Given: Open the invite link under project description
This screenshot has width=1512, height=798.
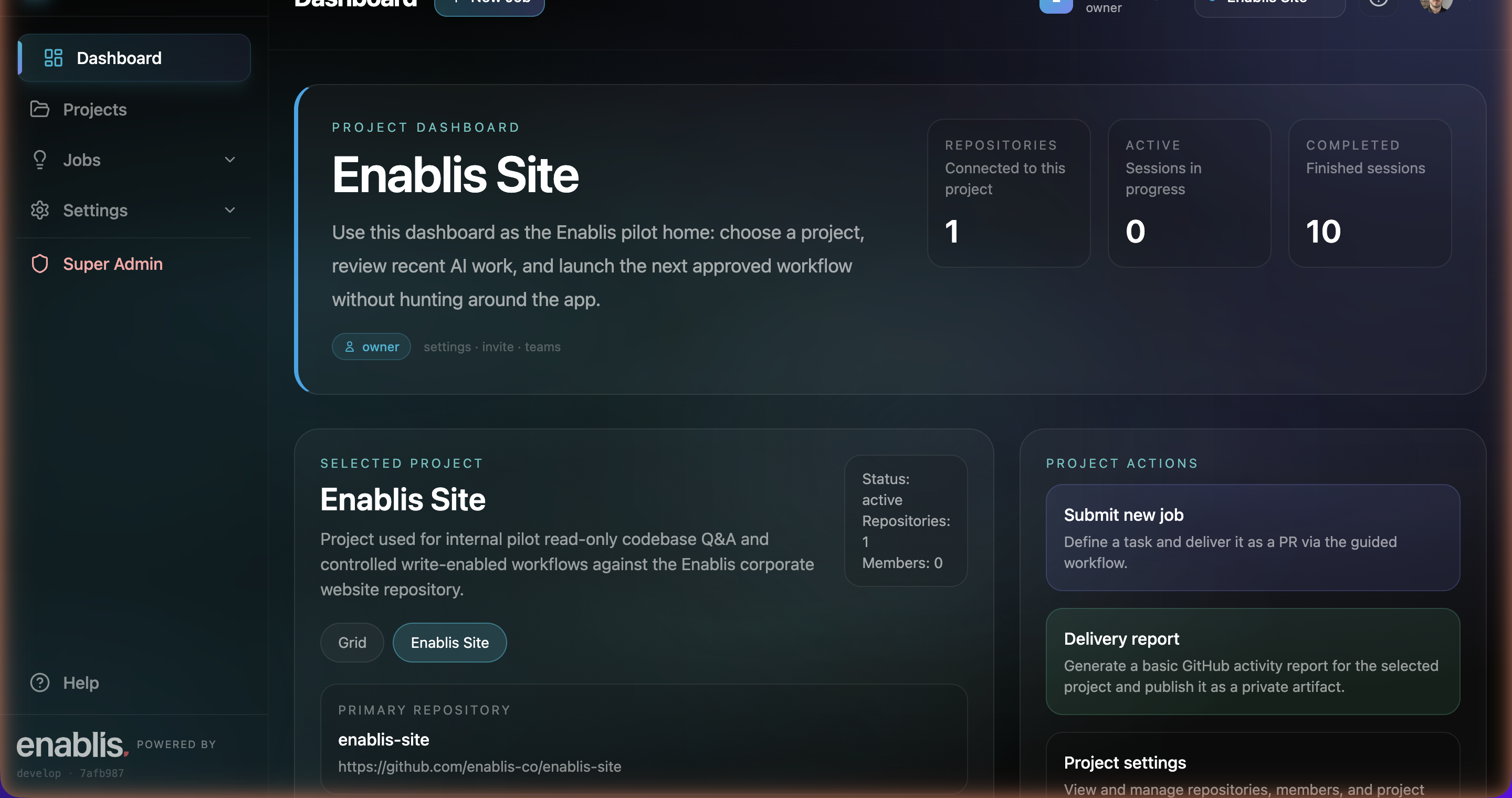Looking at the screenshot, I should pos(498,347).
